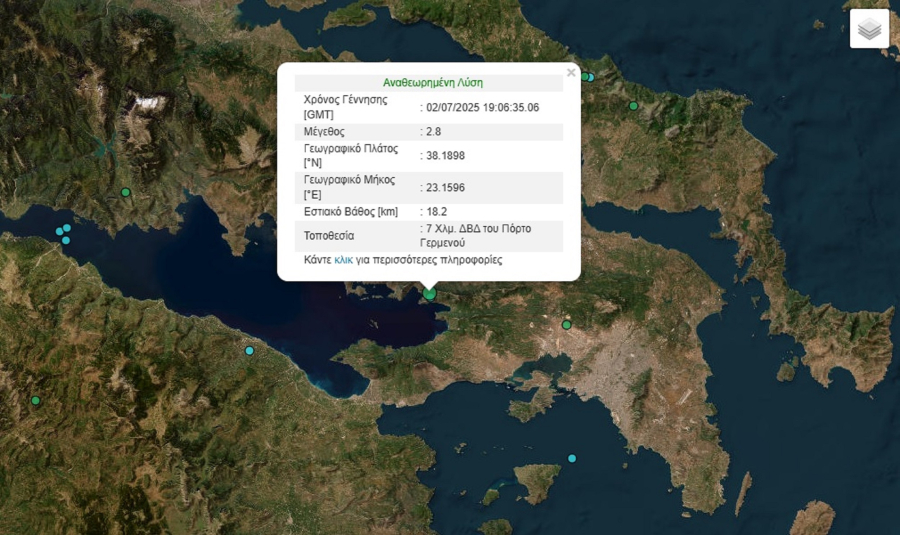900x535 pixels.
Task: Click the cyan marker right of popup's top corner
Action: pyautogui.click(x=591, y=77)
